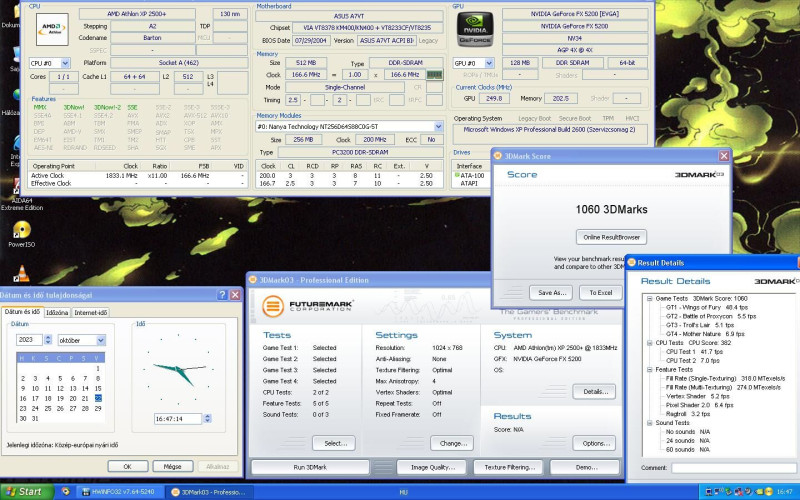Image resolution: width=800 pixels, height=500 pixels.
Task: Collapse the CPU Tests tree node
Action: coord(649,343)
